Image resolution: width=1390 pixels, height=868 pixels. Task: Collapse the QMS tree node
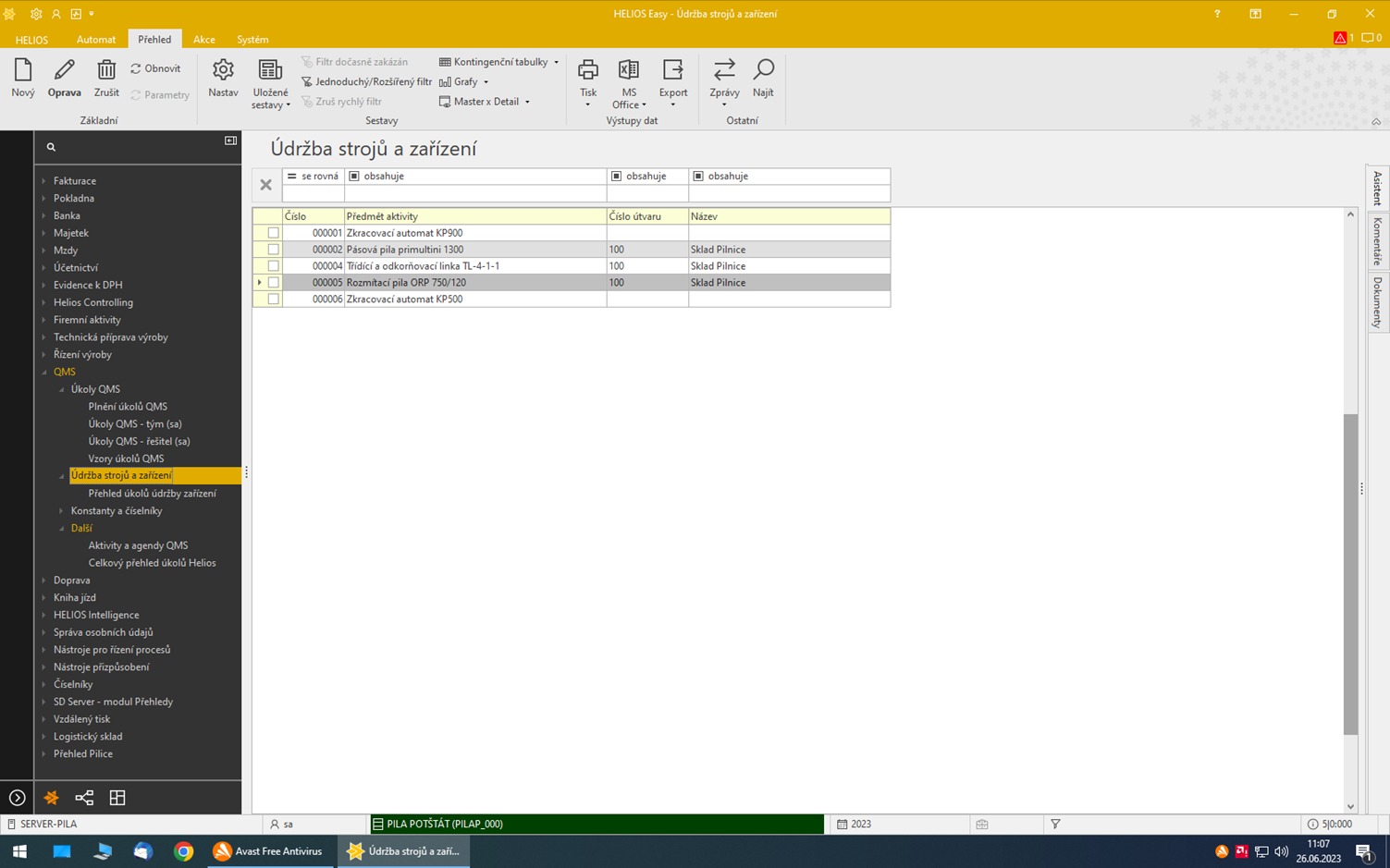pos(43,372)
